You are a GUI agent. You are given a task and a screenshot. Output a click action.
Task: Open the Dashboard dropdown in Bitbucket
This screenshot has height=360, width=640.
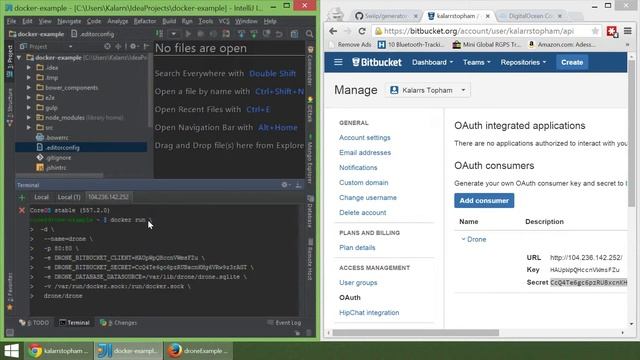point(432,62)
